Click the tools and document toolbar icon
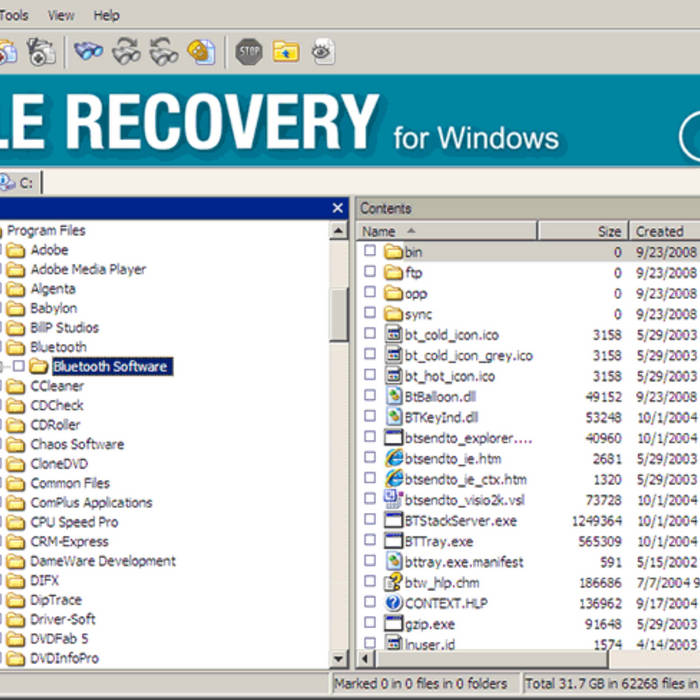This screenshot has width=700, height=700. point(41,51)
